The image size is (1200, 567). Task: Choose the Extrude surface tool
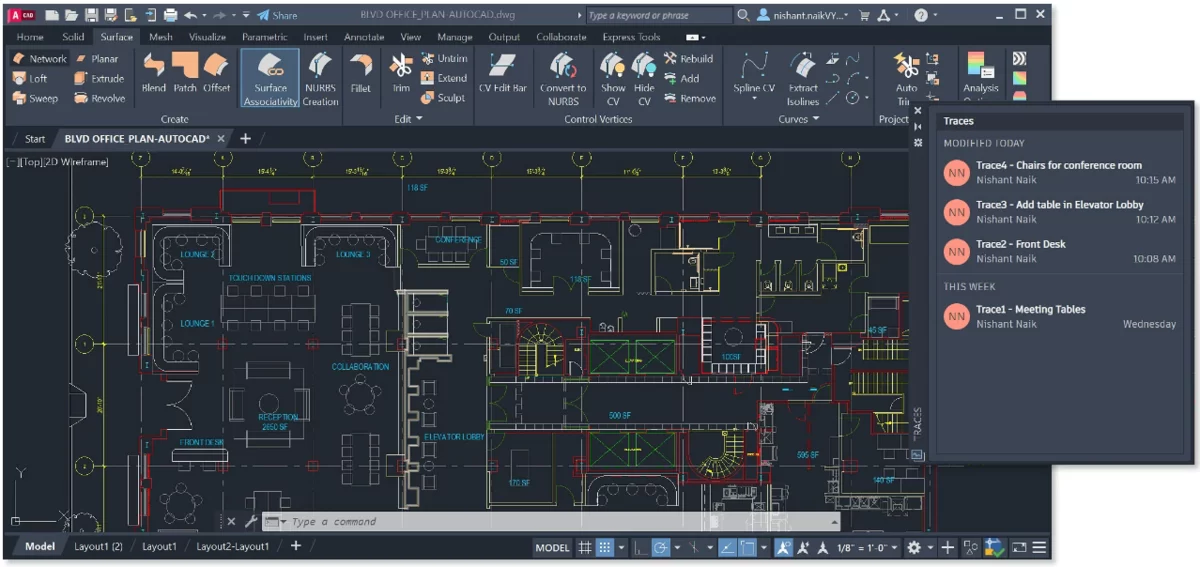99,78
